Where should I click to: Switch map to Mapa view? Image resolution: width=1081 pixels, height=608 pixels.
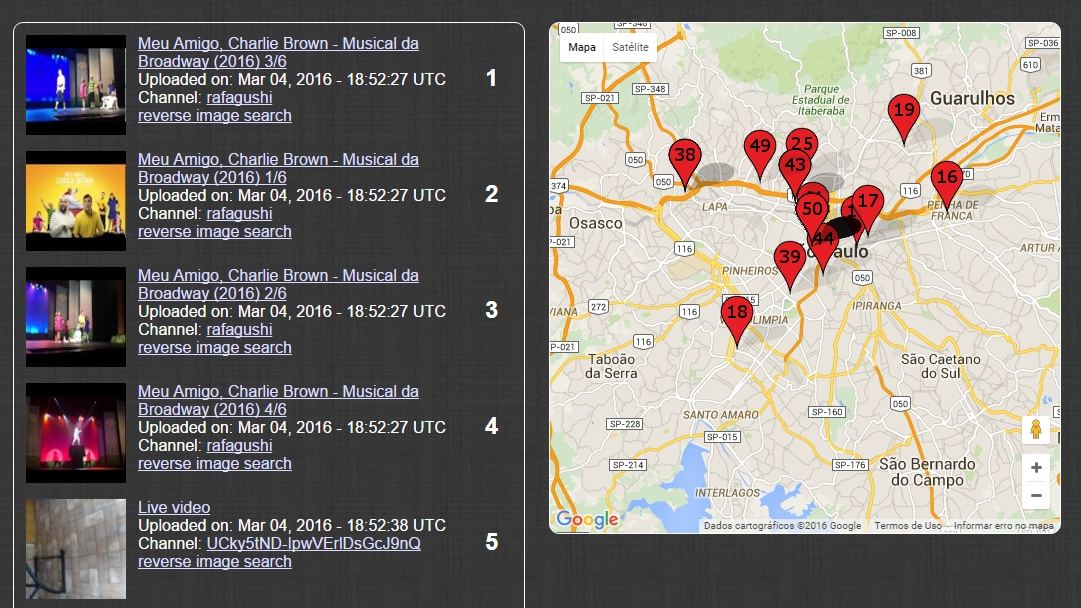point(582,47)
